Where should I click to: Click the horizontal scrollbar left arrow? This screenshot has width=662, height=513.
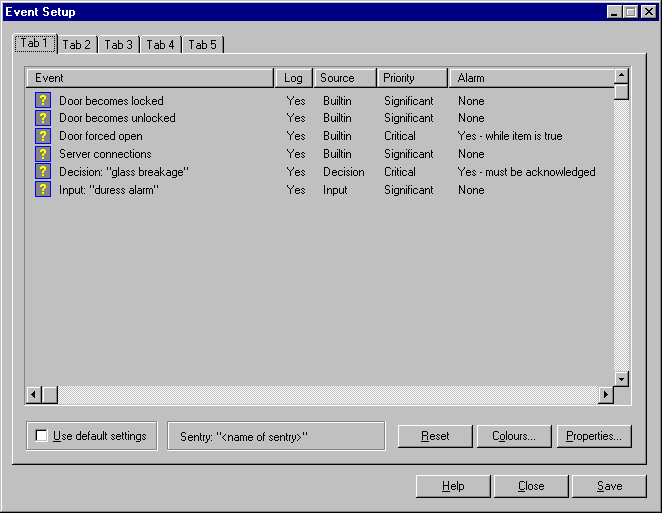click(x=34, y=395)
